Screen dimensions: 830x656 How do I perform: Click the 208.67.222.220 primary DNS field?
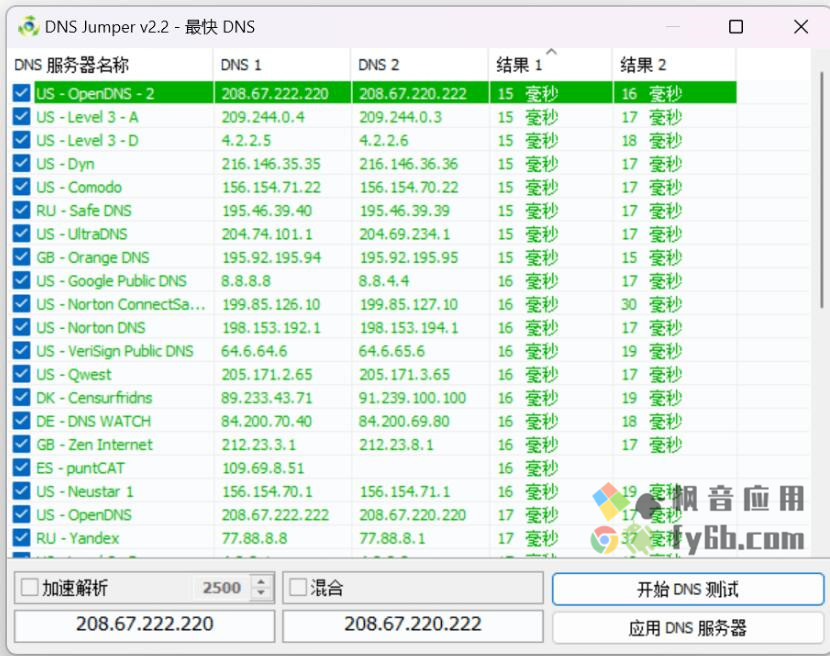coord(145,626)
